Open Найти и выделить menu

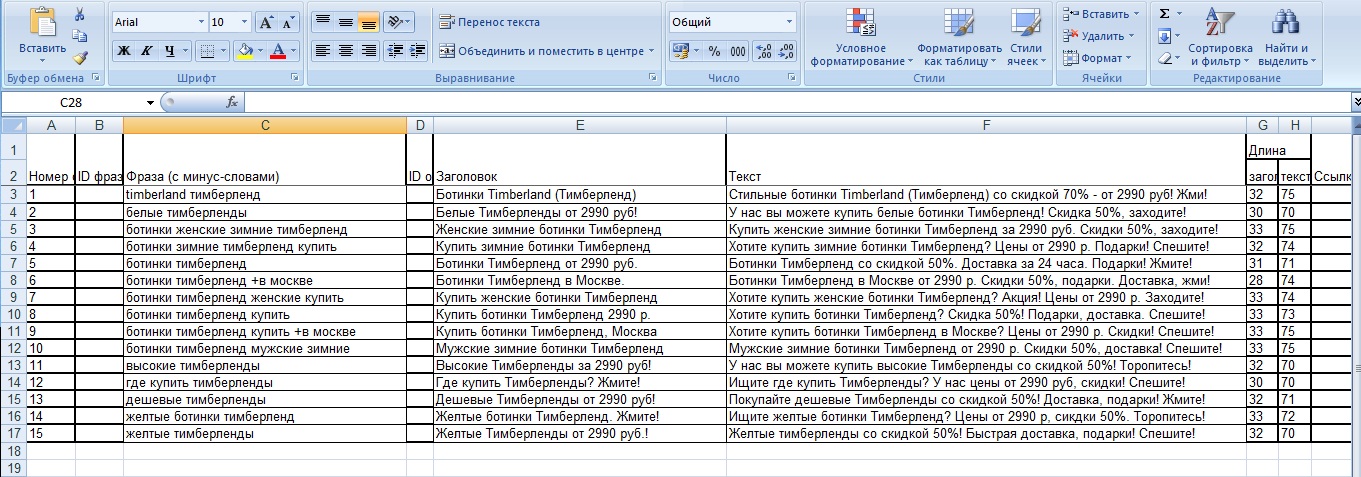[x=1286, y=38]
